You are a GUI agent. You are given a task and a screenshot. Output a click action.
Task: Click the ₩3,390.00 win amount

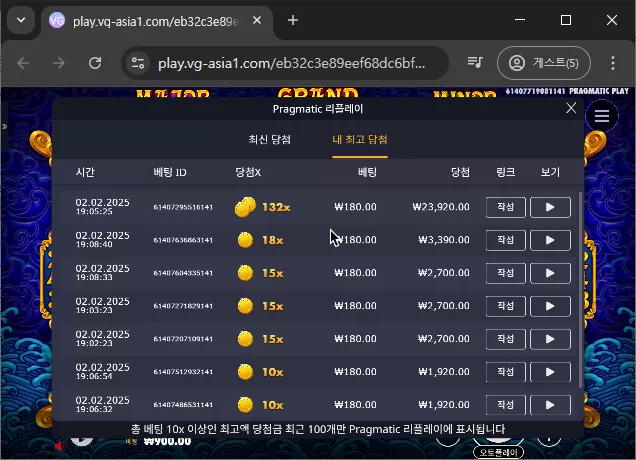pyautogui.click(x=444, y=240)
